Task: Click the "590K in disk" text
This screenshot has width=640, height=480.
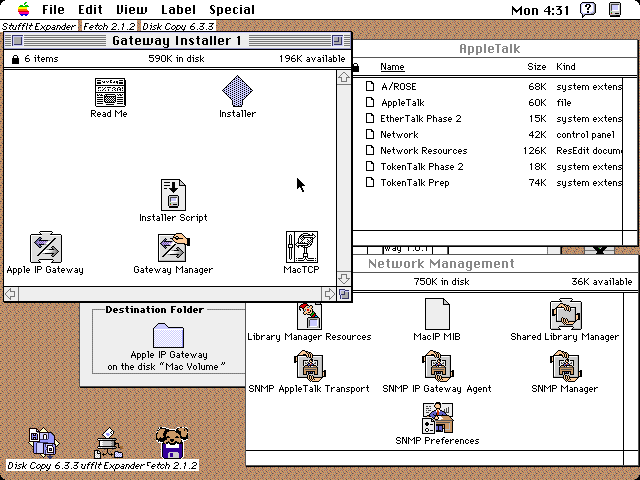Action: click(176, 59)
